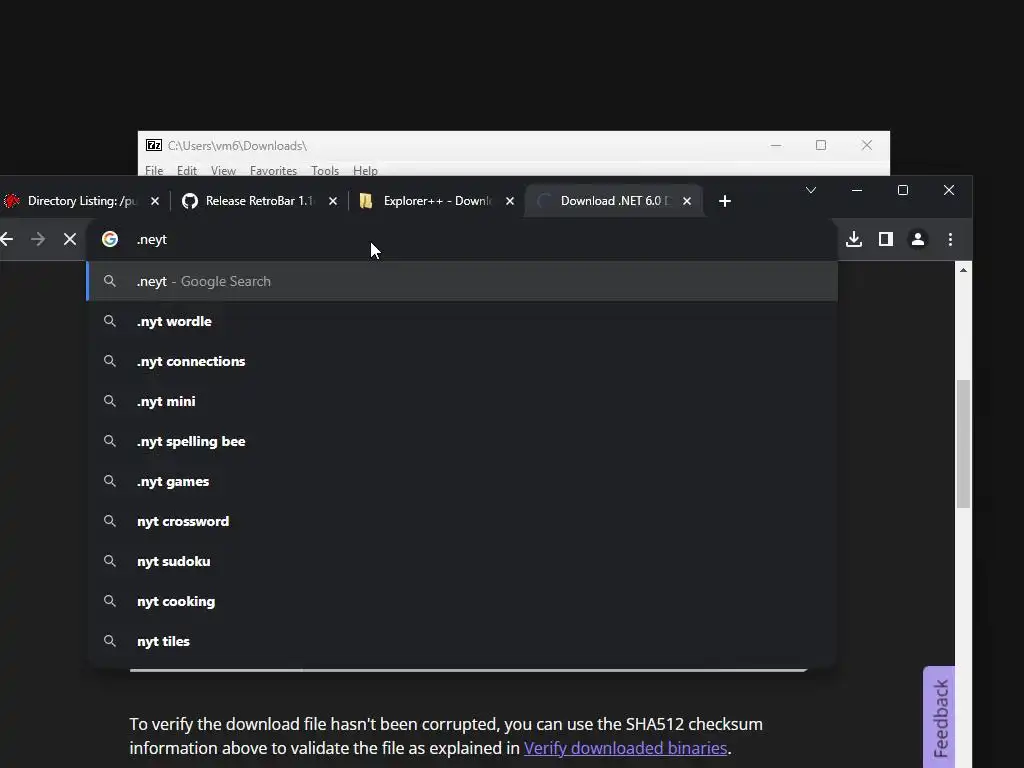Open 'Verify downloaded binaries' link
This screenshot has height=768, width=1024.
point(625,748)
